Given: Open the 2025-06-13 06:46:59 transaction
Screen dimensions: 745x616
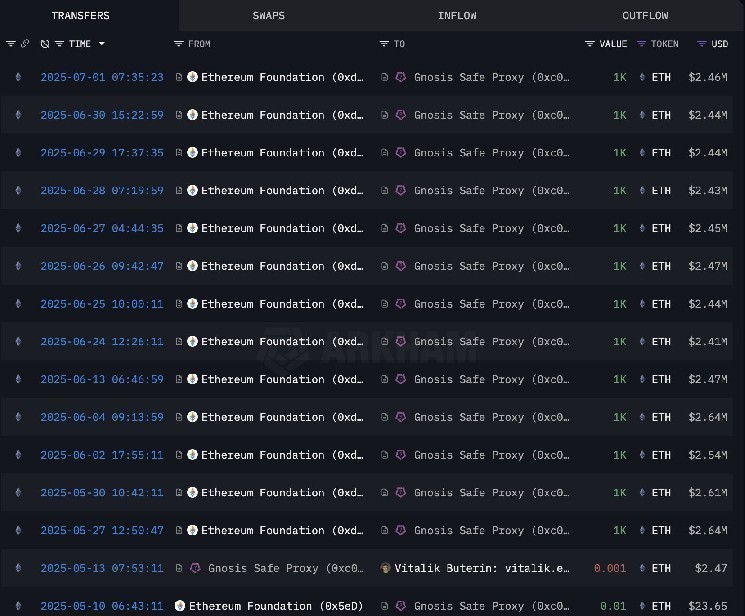Looking at the screenshot, I should coord(101,379).
